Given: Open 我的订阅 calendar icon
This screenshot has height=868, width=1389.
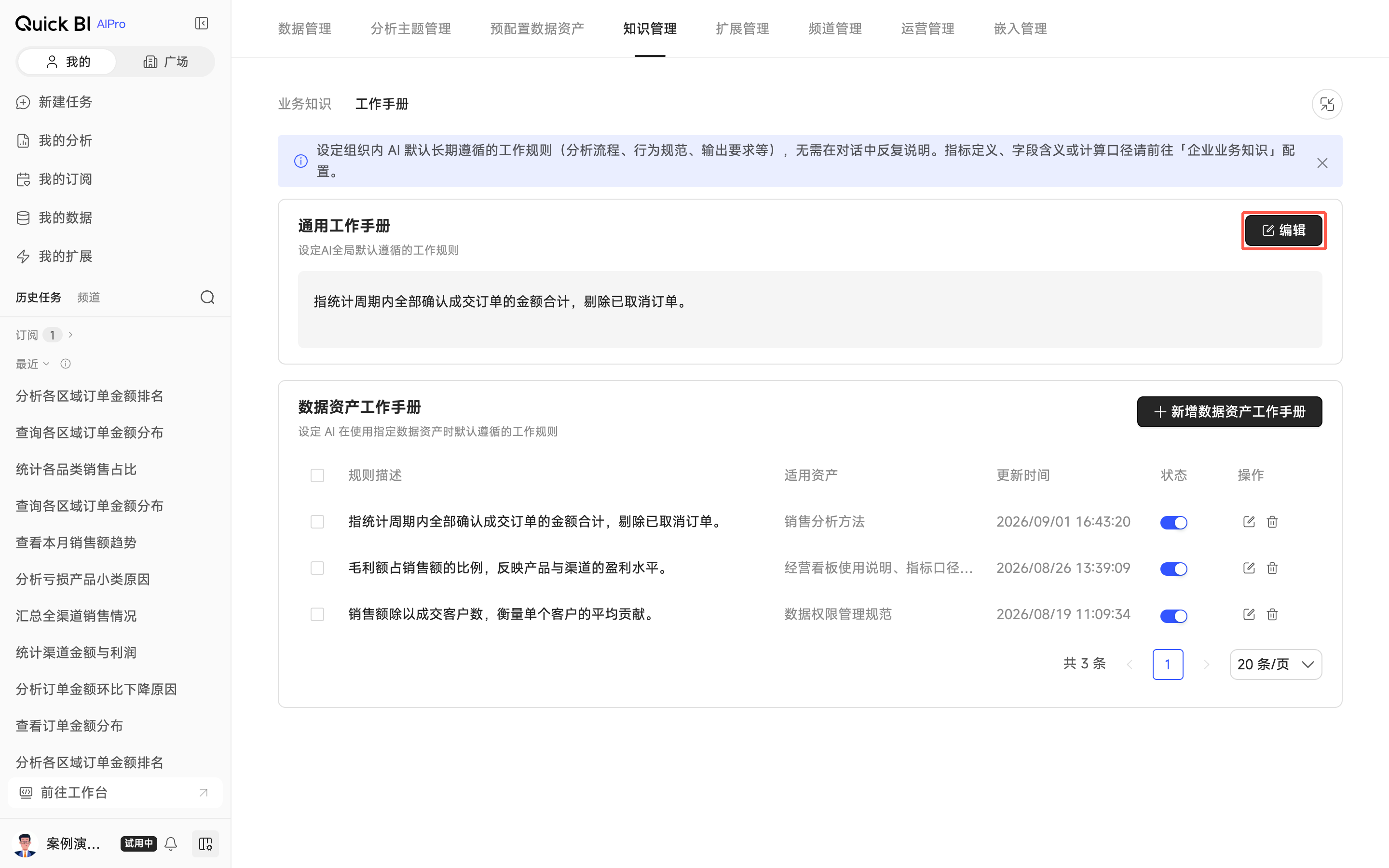Looking at the screenshot, I should (x=23, y=179).
